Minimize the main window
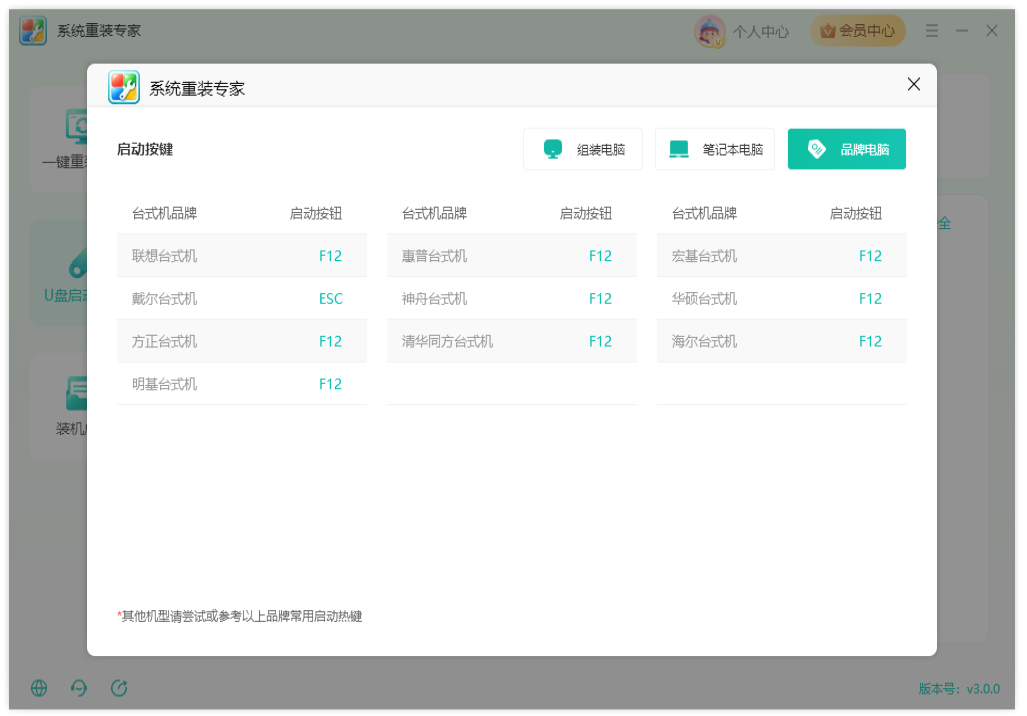This screenshot has height=716, width=1027. coord(962,31)
